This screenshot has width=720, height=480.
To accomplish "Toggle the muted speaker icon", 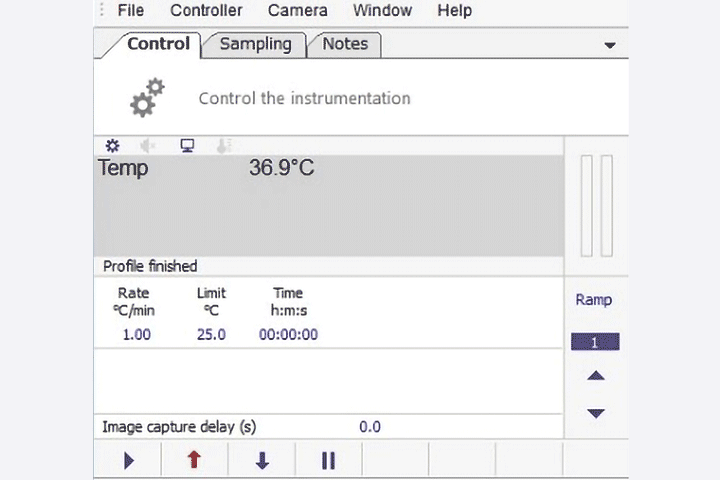I will click(x=148, y=146).
